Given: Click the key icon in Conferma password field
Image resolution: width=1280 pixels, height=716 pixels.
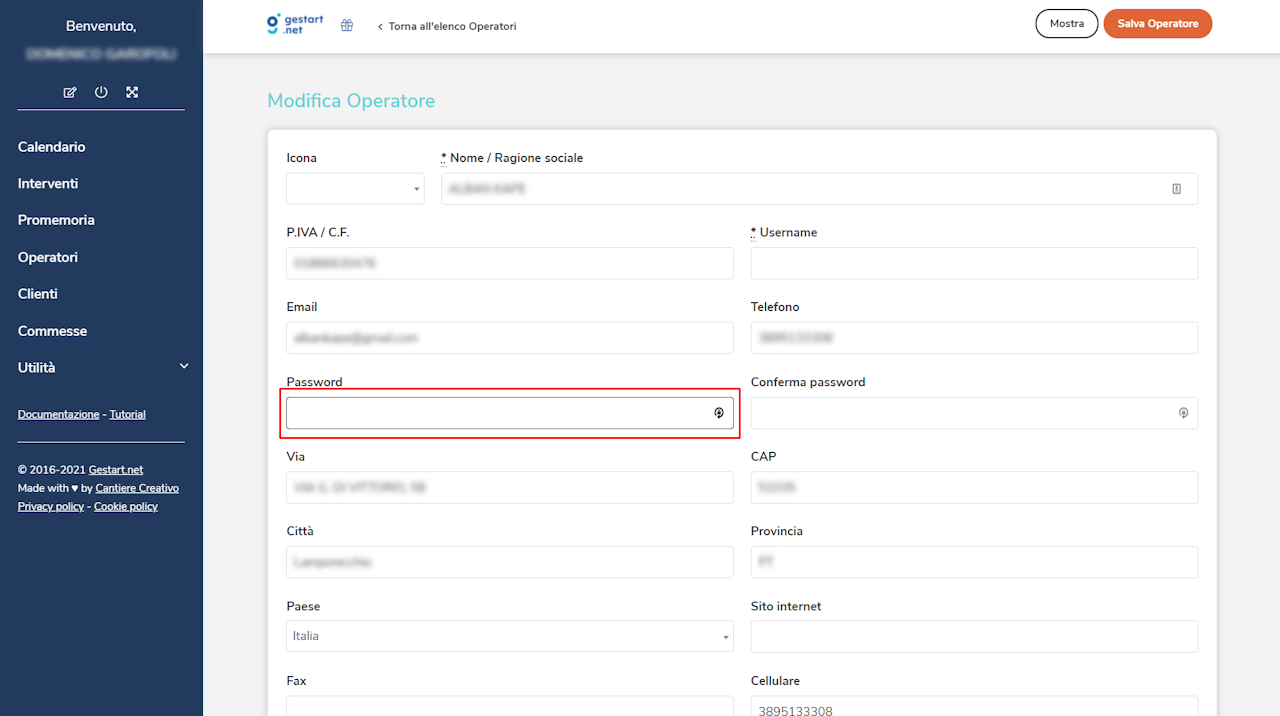Looking at the screenshot, I should pyautogui.click(x=1183, y=413).
